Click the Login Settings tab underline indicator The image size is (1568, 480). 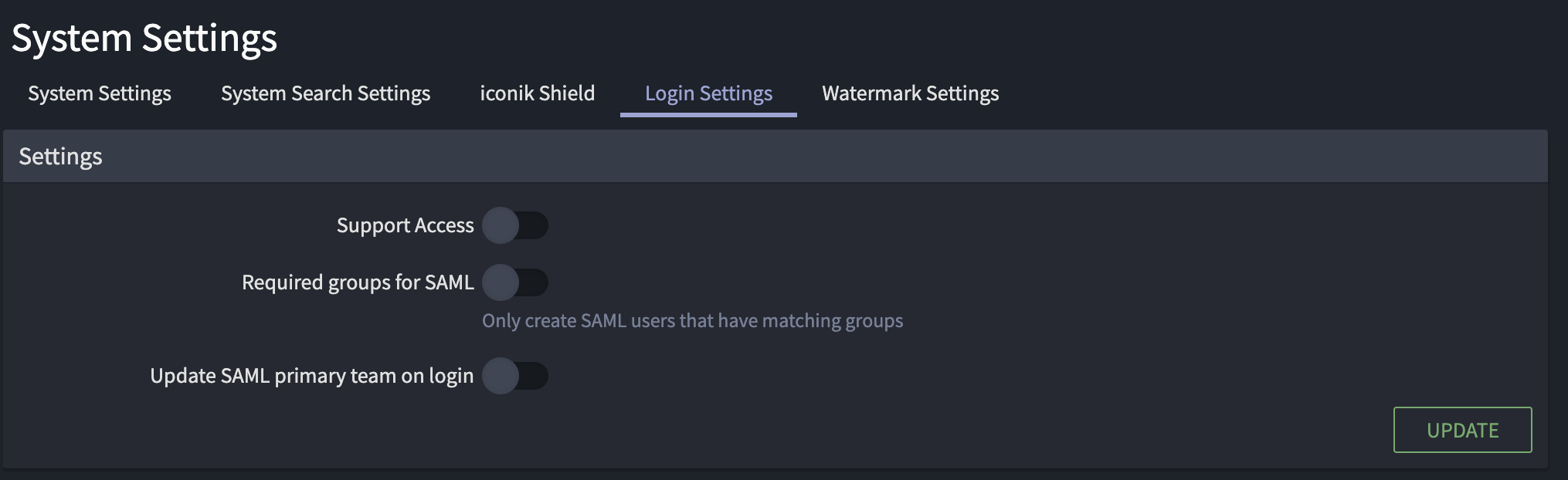click(708, 114)
